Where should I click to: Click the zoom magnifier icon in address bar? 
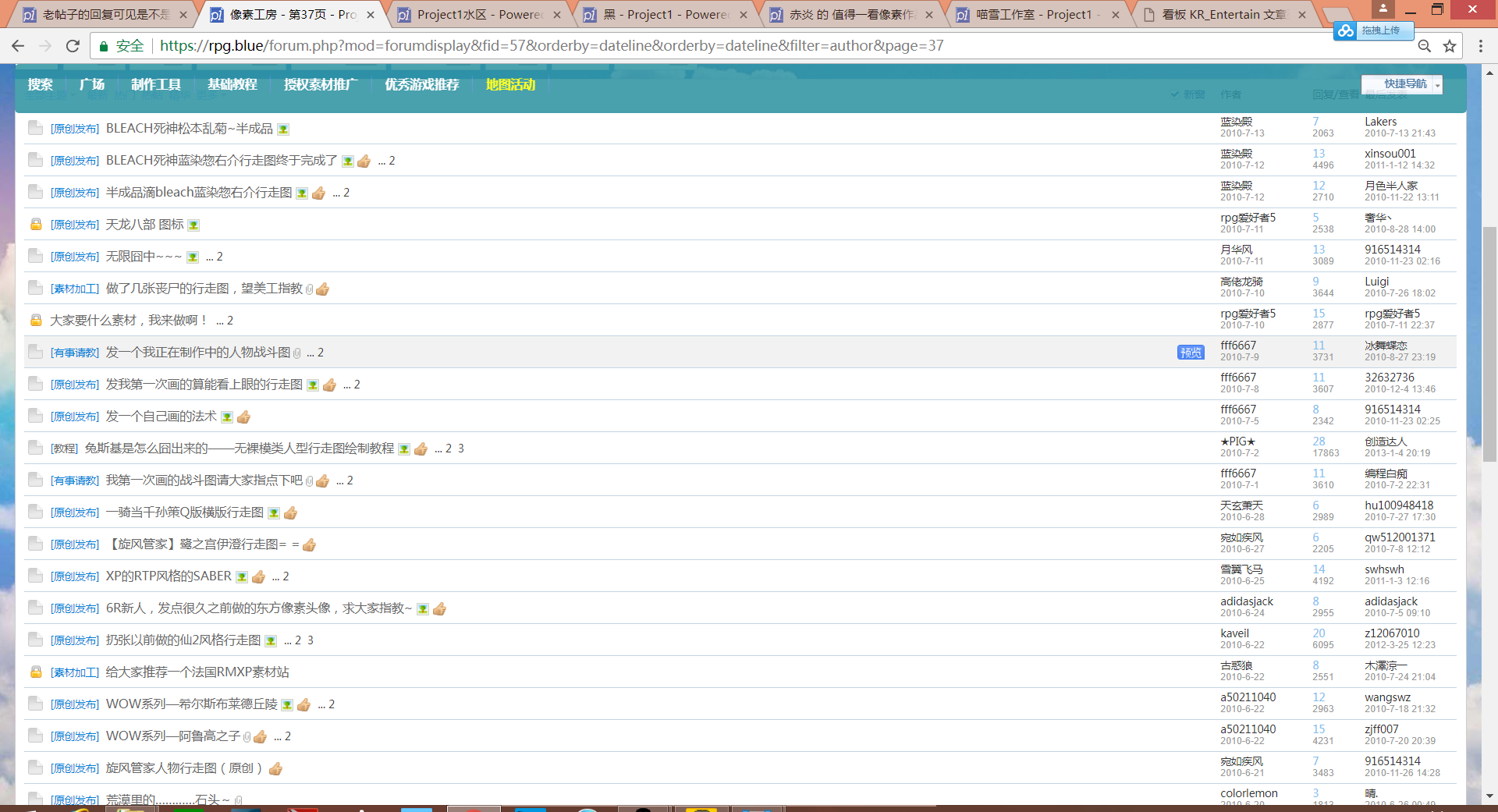[x=1424, y=46]
